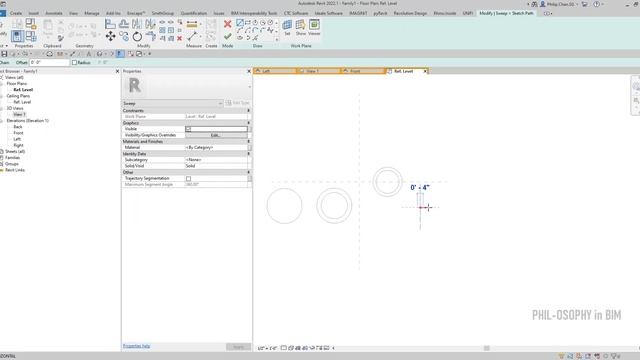
Task: Click the Text tool in quick access toolbar
Action: 89,54
